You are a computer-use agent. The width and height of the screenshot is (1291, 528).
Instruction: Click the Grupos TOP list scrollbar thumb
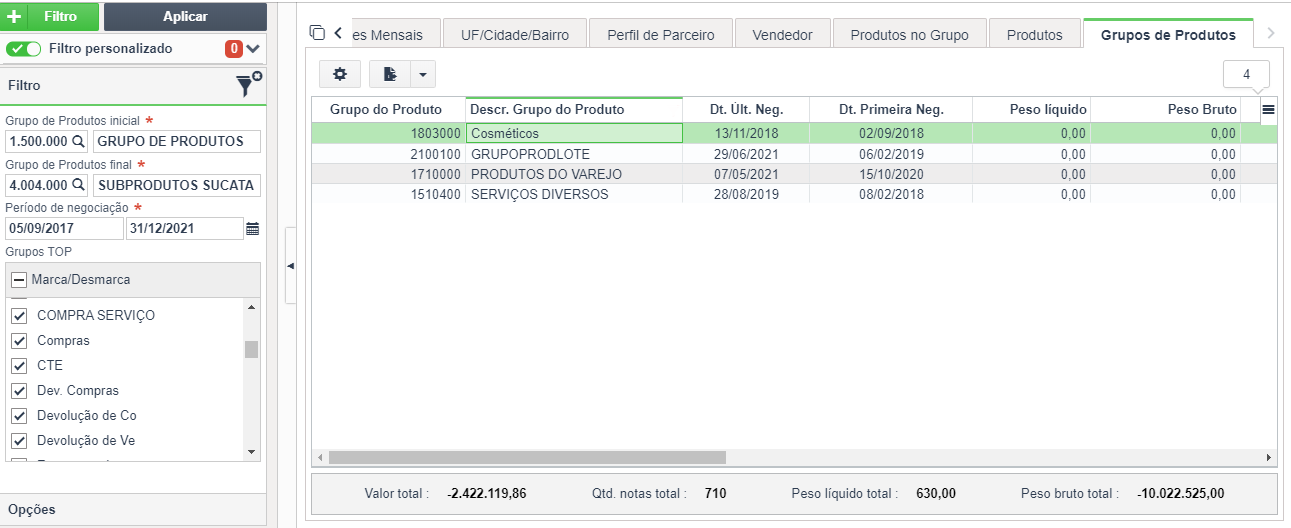click(251, 349)
